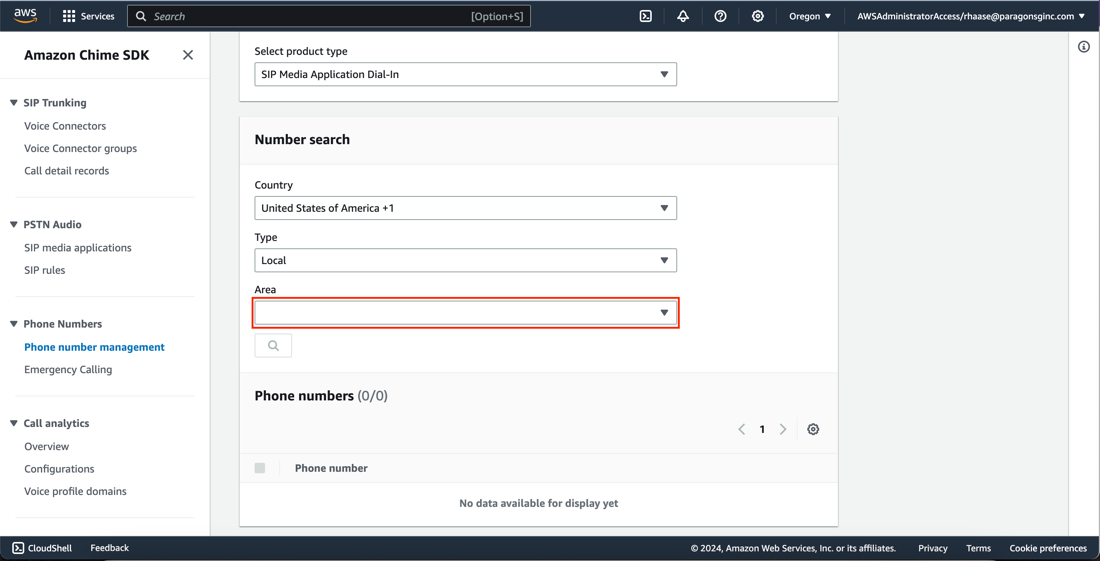1100x565 pixels.
Task: Focus the AWS search box
Action: (x=328, y=16)
